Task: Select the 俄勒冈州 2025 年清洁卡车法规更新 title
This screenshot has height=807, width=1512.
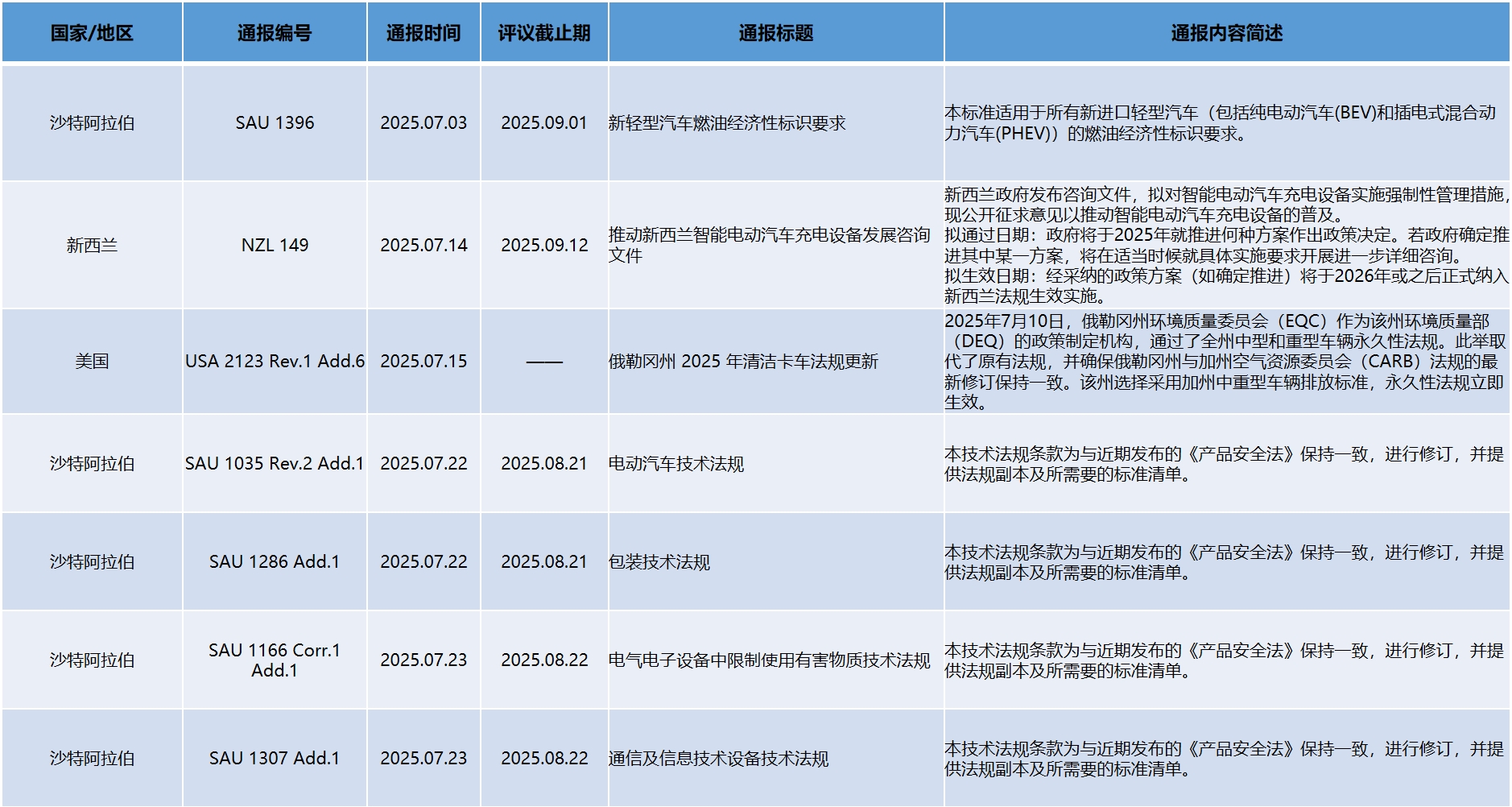Action: tap(743, 362)
